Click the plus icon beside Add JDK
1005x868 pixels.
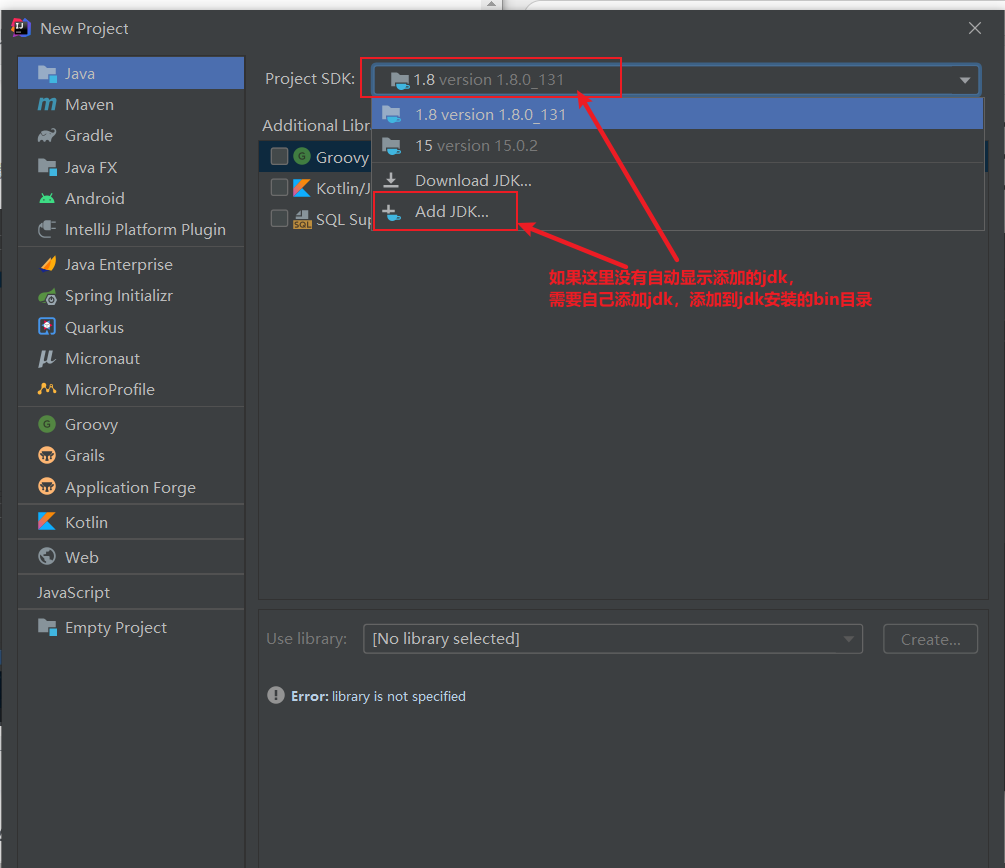pos(391,212)
